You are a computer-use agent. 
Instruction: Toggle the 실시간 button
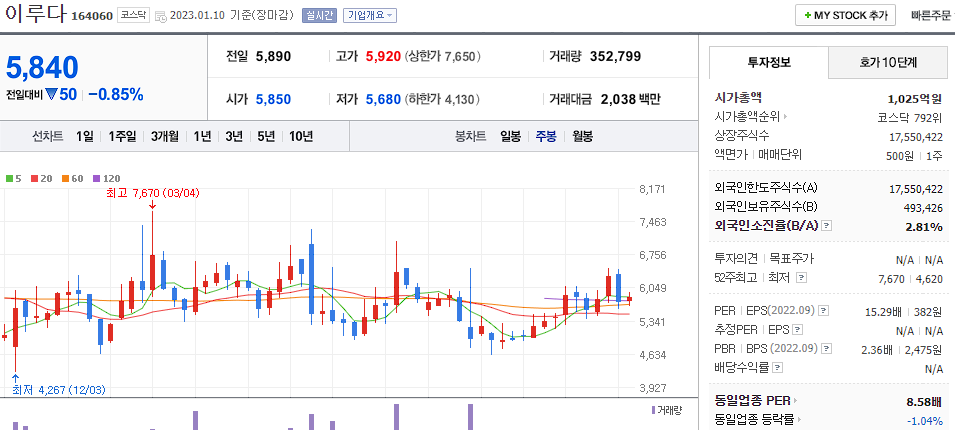pyautogui.click(x=320, y=16)
